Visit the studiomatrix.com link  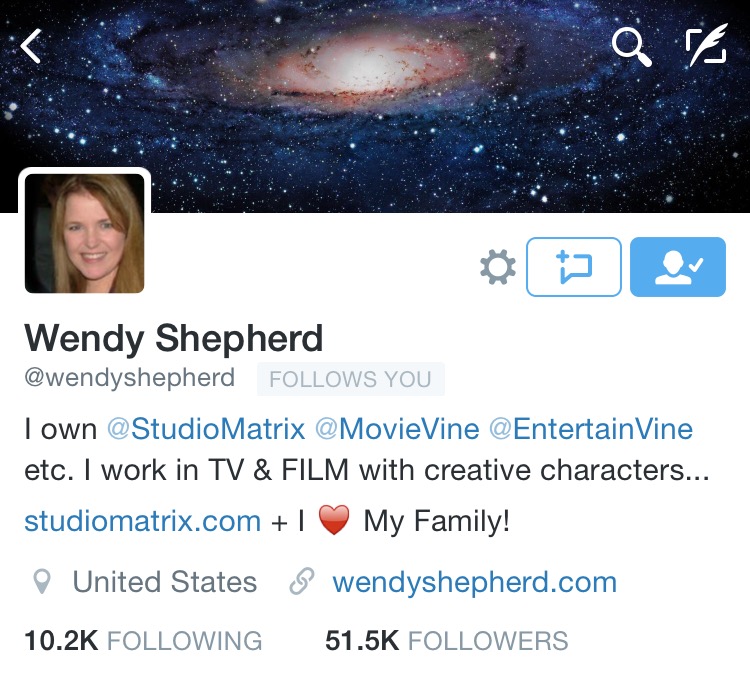pyautogui.click(x=143, y=521)
